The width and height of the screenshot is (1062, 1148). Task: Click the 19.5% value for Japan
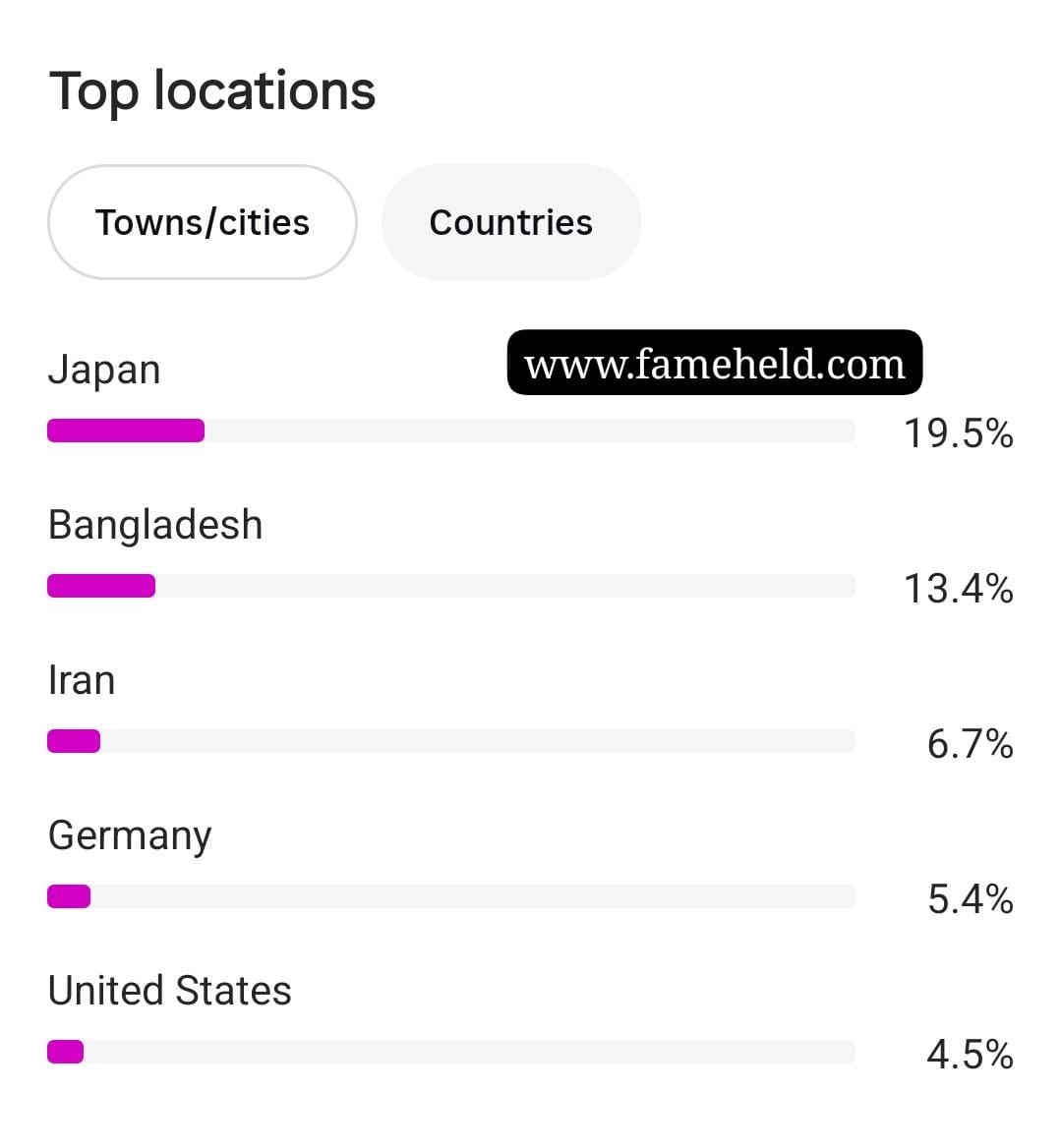(x=959, y=432)
